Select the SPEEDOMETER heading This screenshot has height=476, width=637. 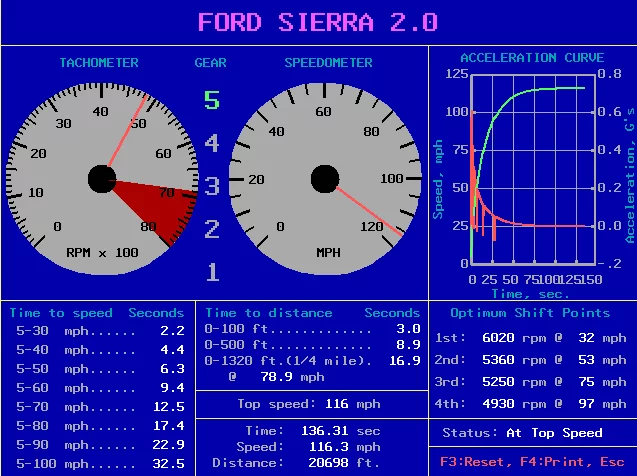tap(328, 63)
